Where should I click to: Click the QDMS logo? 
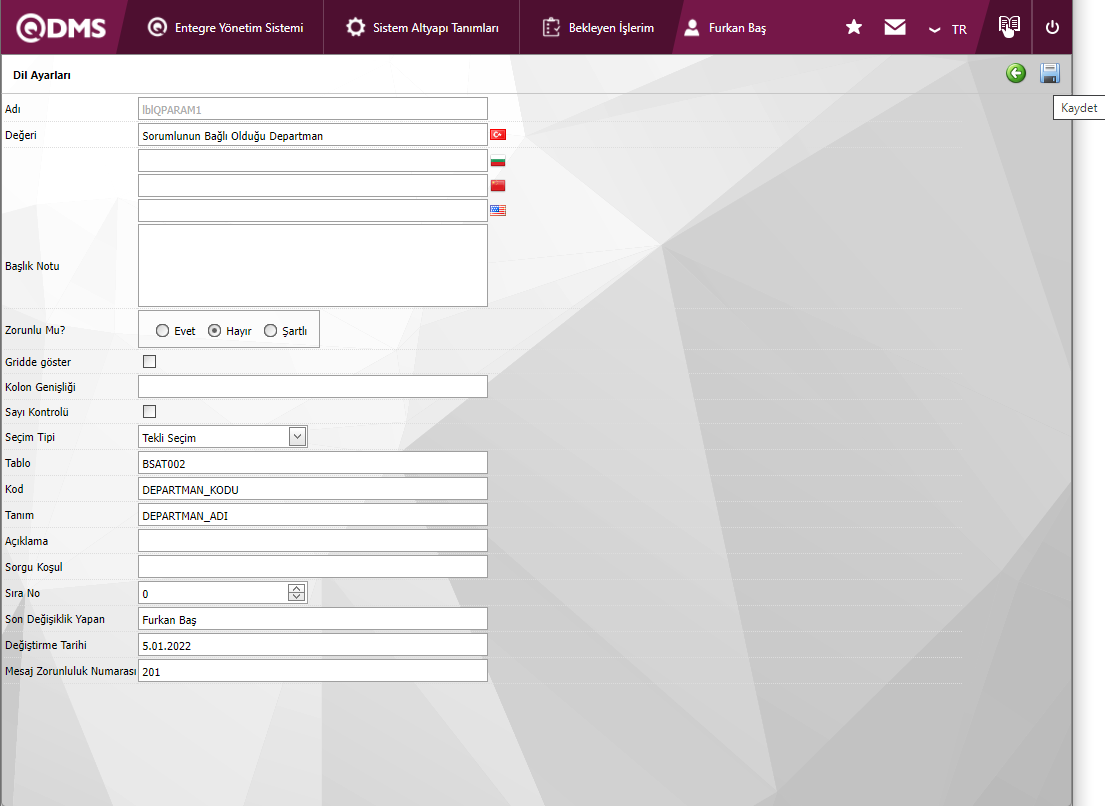(x=61, y=27)
